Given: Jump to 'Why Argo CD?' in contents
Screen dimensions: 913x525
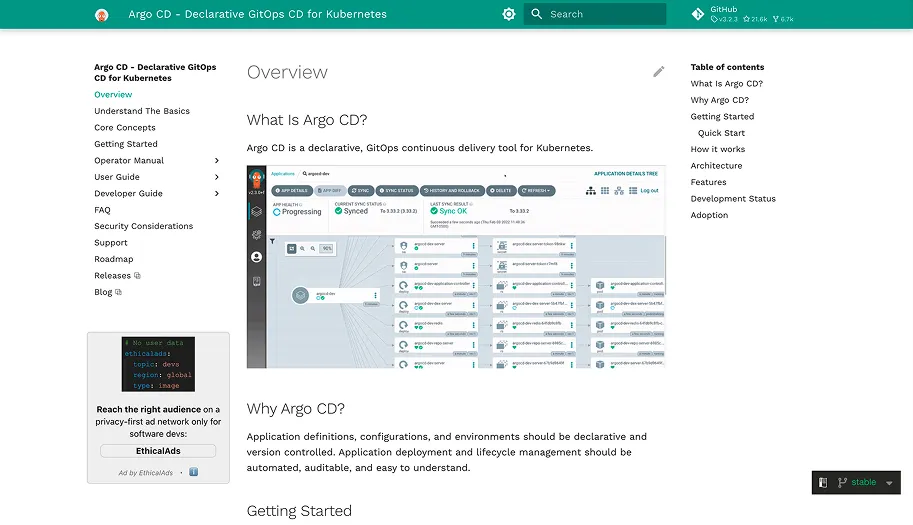Looking at the screenshot, I should (x=720, y=100).
